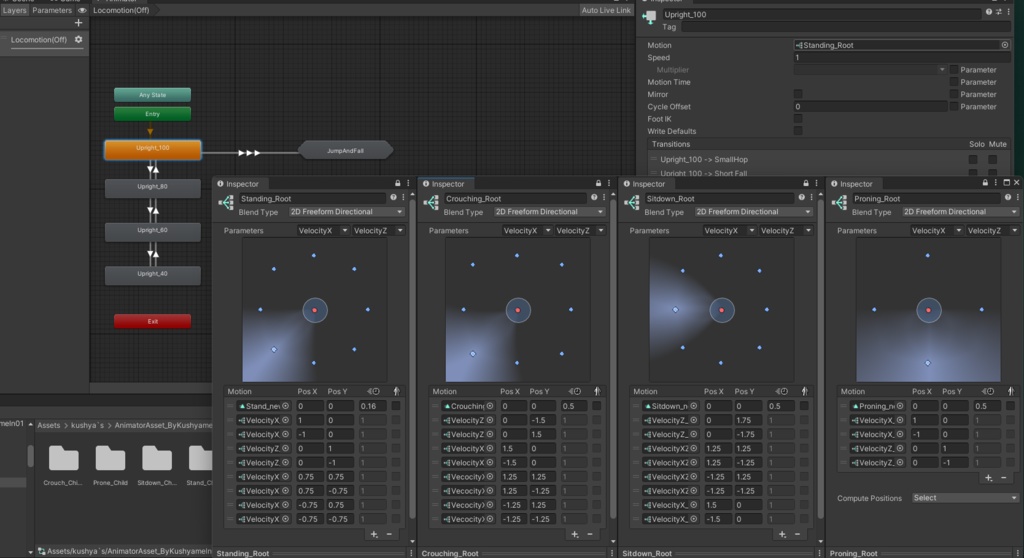Open picker for Proning motion clip
This screenshot has width=1024, height=558.
click(x=899, y=406)
